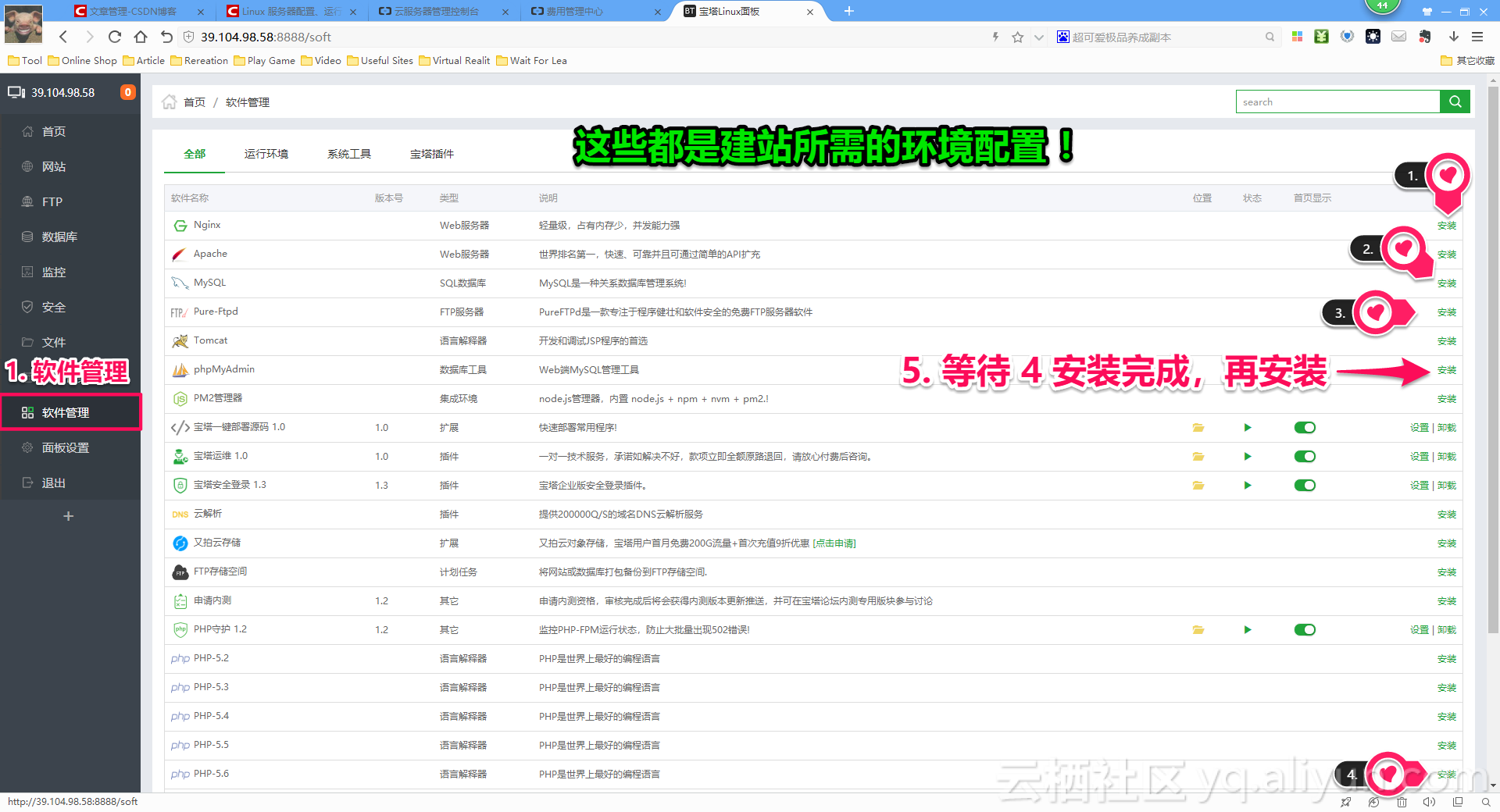
Task: Select the 宝塔插件 tab
Action: point(432,154)
